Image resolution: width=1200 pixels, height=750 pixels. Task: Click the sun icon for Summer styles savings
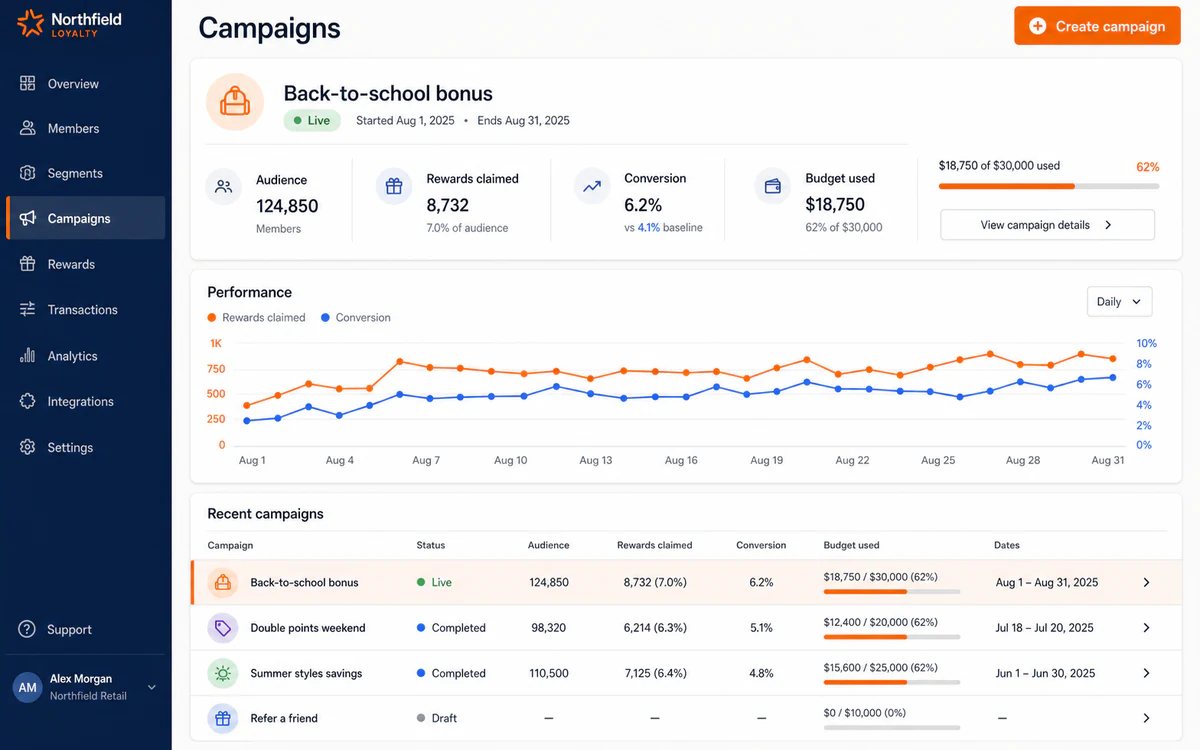[223, 673]
